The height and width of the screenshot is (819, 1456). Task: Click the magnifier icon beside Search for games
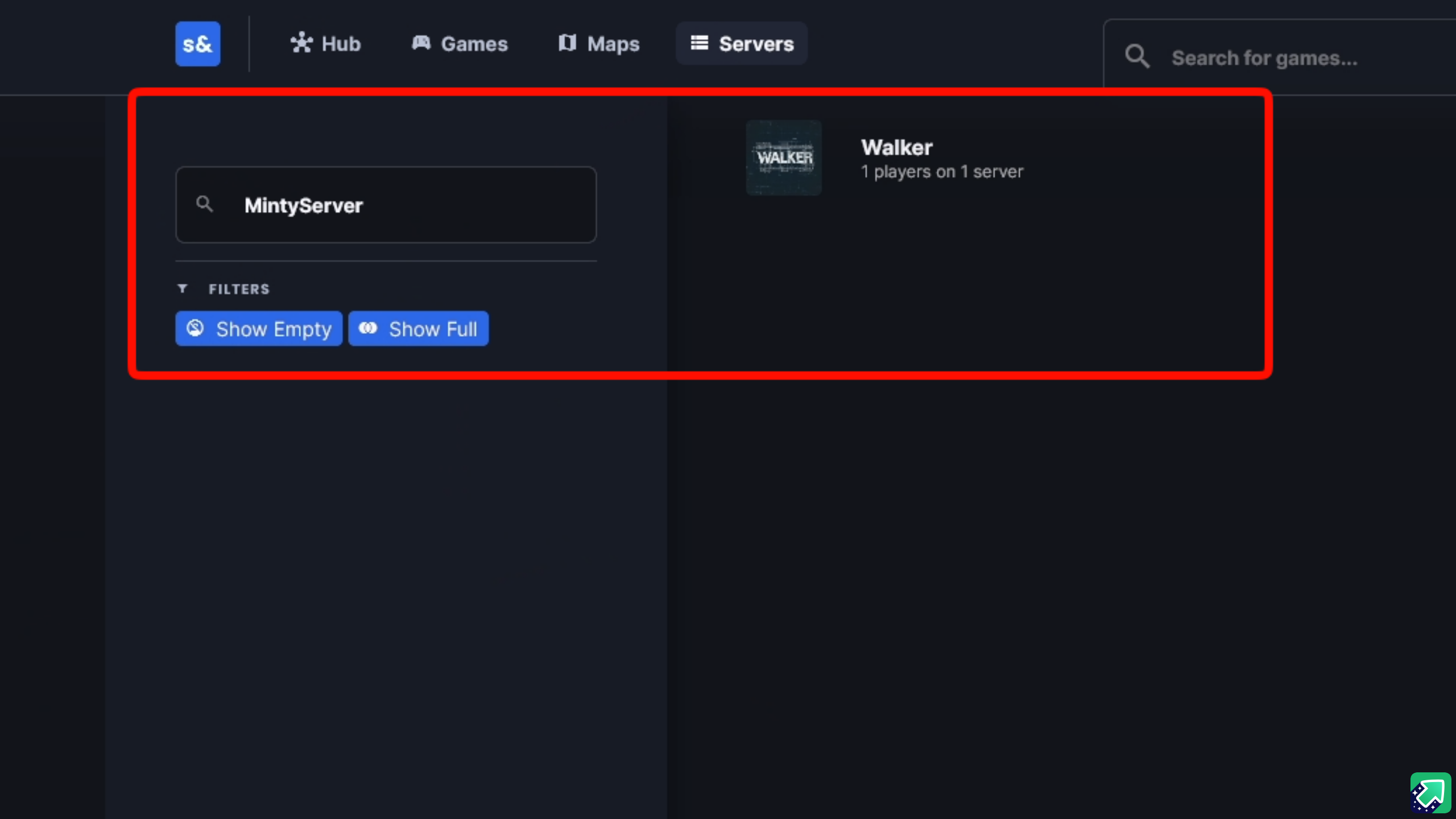[x=1137, y=57]
